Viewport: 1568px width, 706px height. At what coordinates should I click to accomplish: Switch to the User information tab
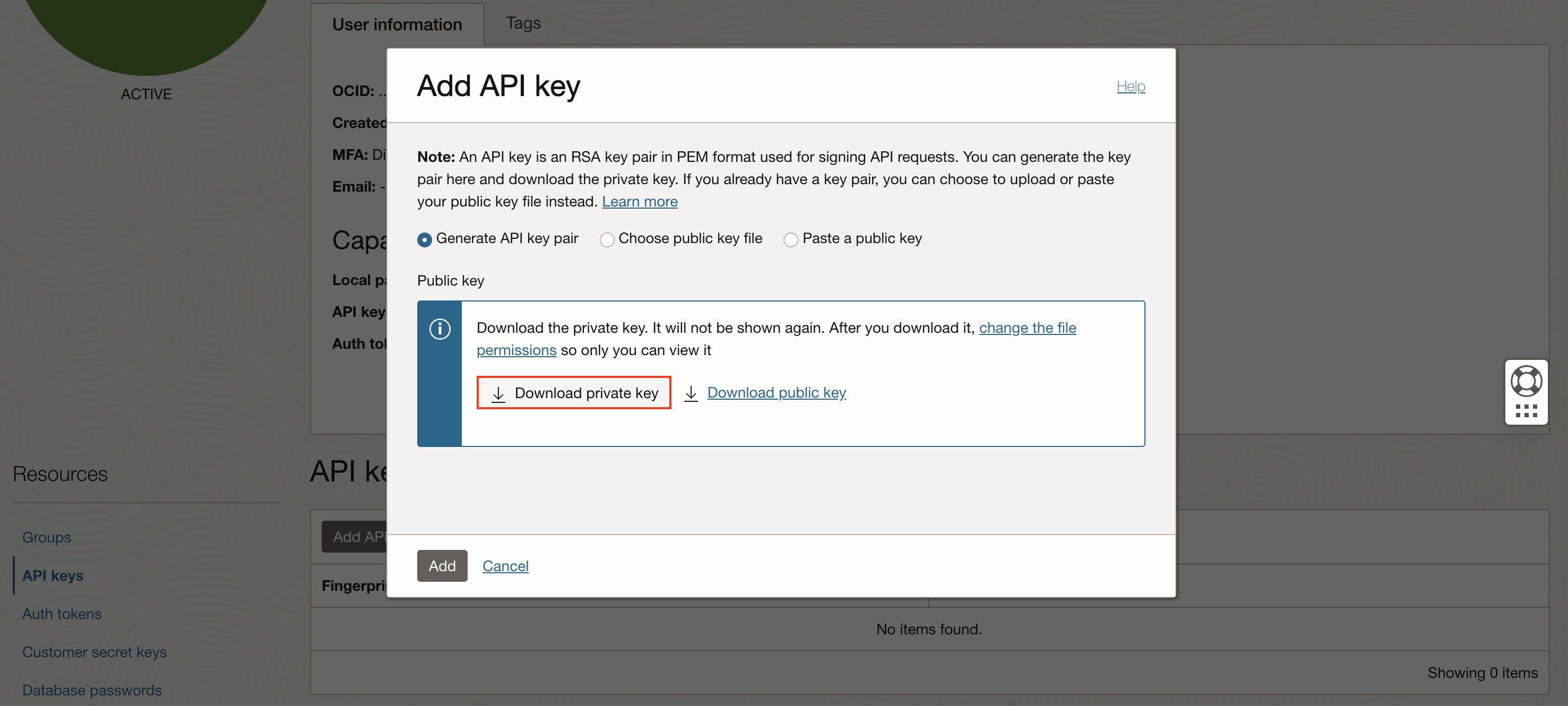coord(397,24)
